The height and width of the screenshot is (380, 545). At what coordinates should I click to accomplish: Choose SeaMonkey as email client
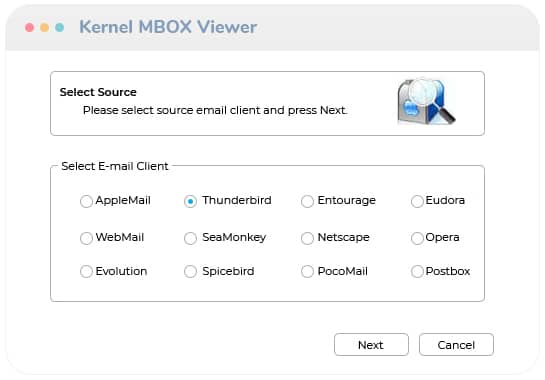click(x=190, y=238)
